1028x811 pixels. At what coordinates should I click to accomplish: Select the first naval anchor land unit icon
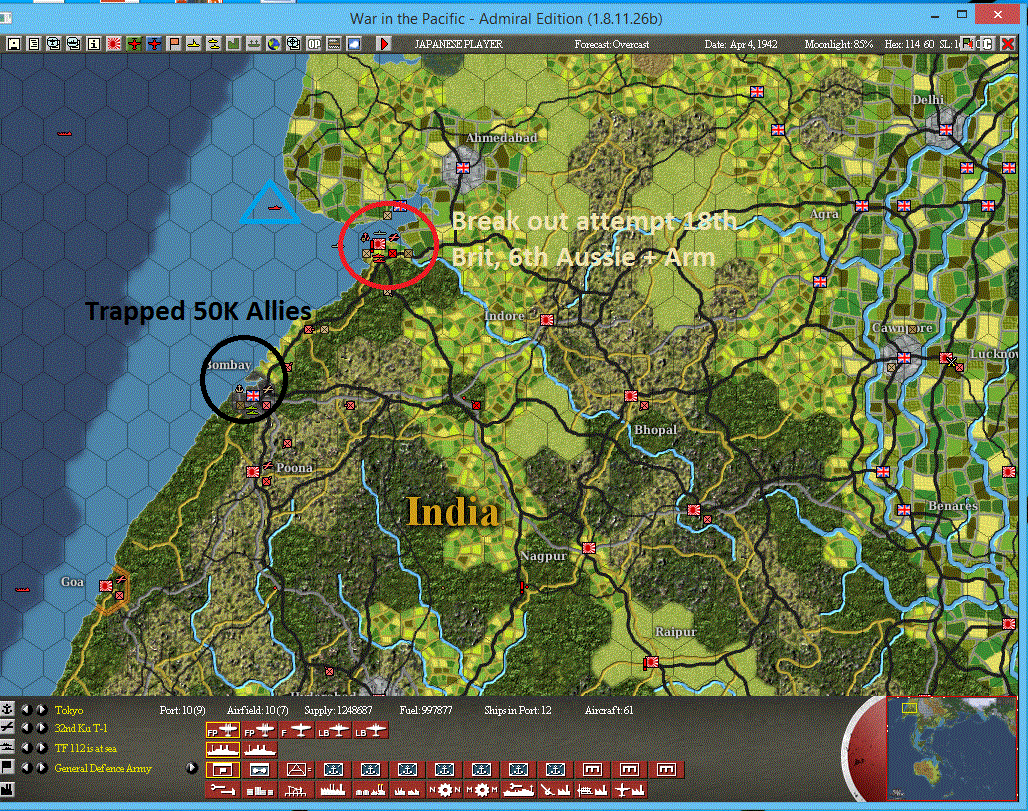click(x=333, y=770)
